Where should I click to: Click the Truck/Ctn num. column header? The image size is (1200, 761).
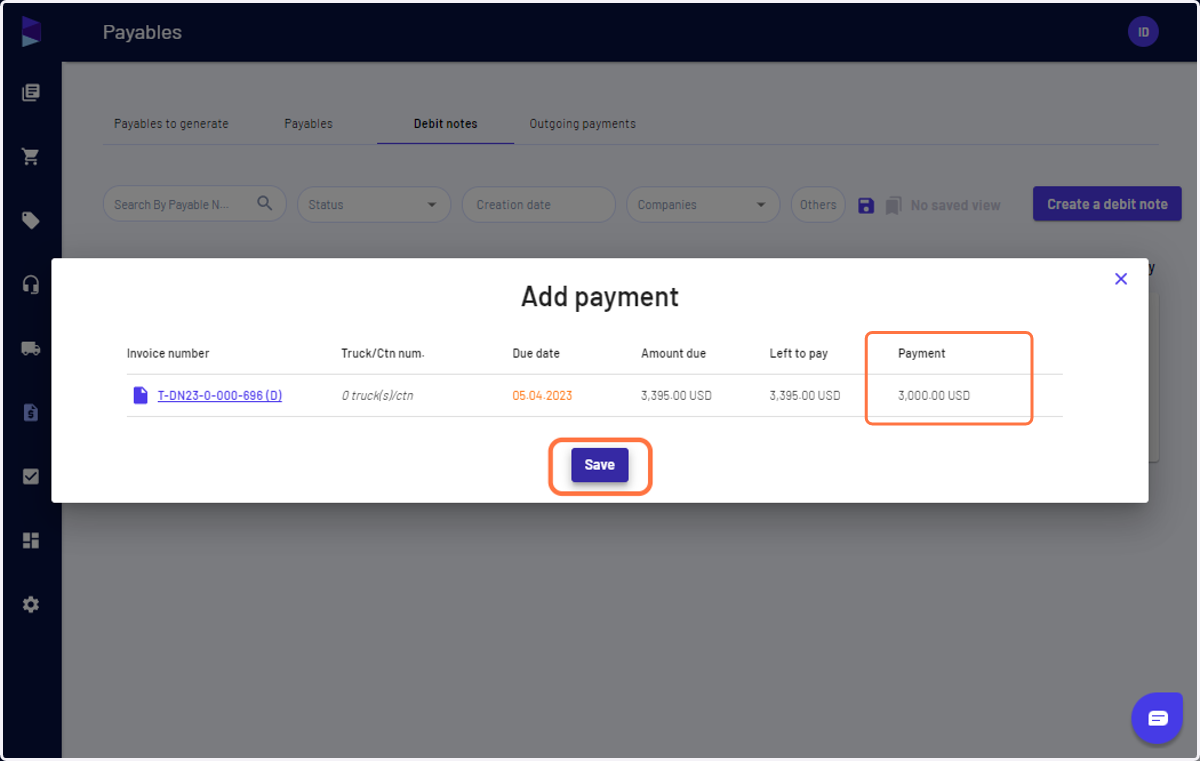pos(383,354)
